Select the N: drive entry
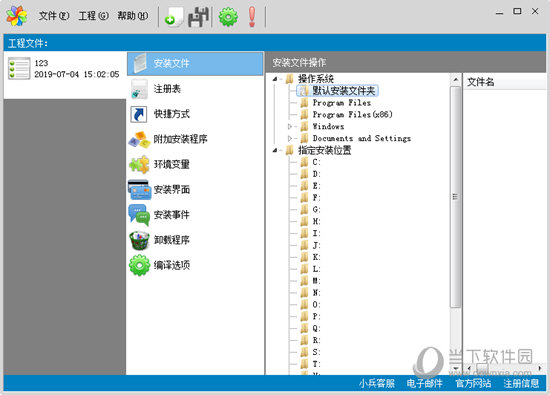This screenshot has height=395, width=550. point(316,293)
